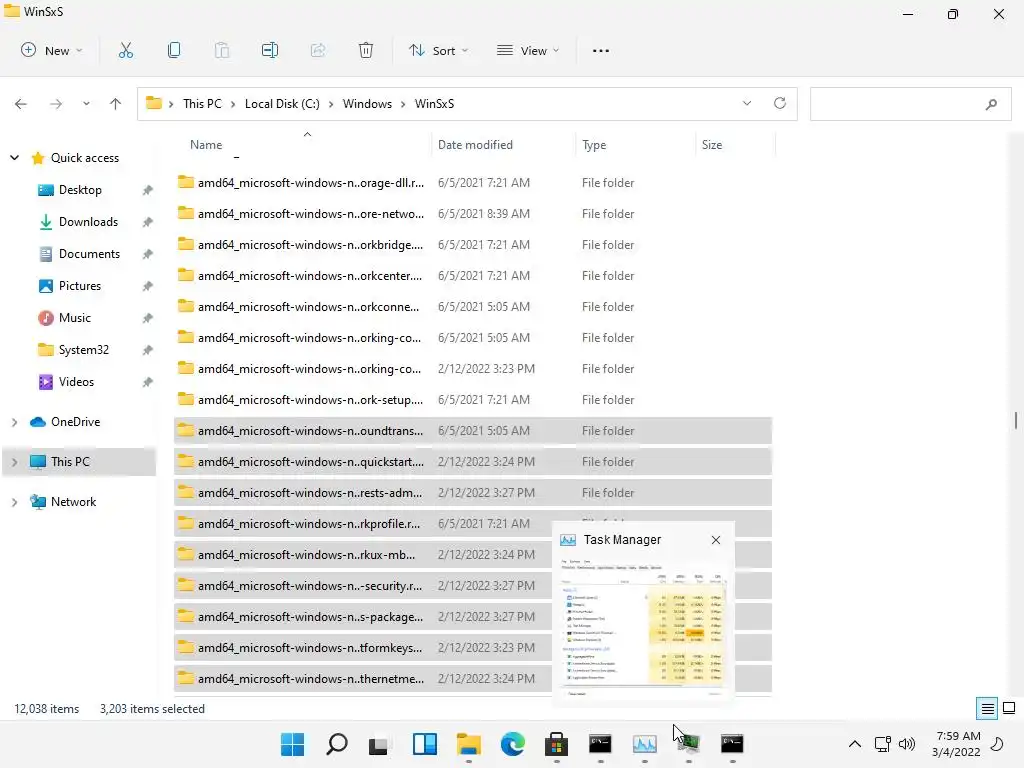Click Windows in the address breadcrumb

tap(367, 104)
